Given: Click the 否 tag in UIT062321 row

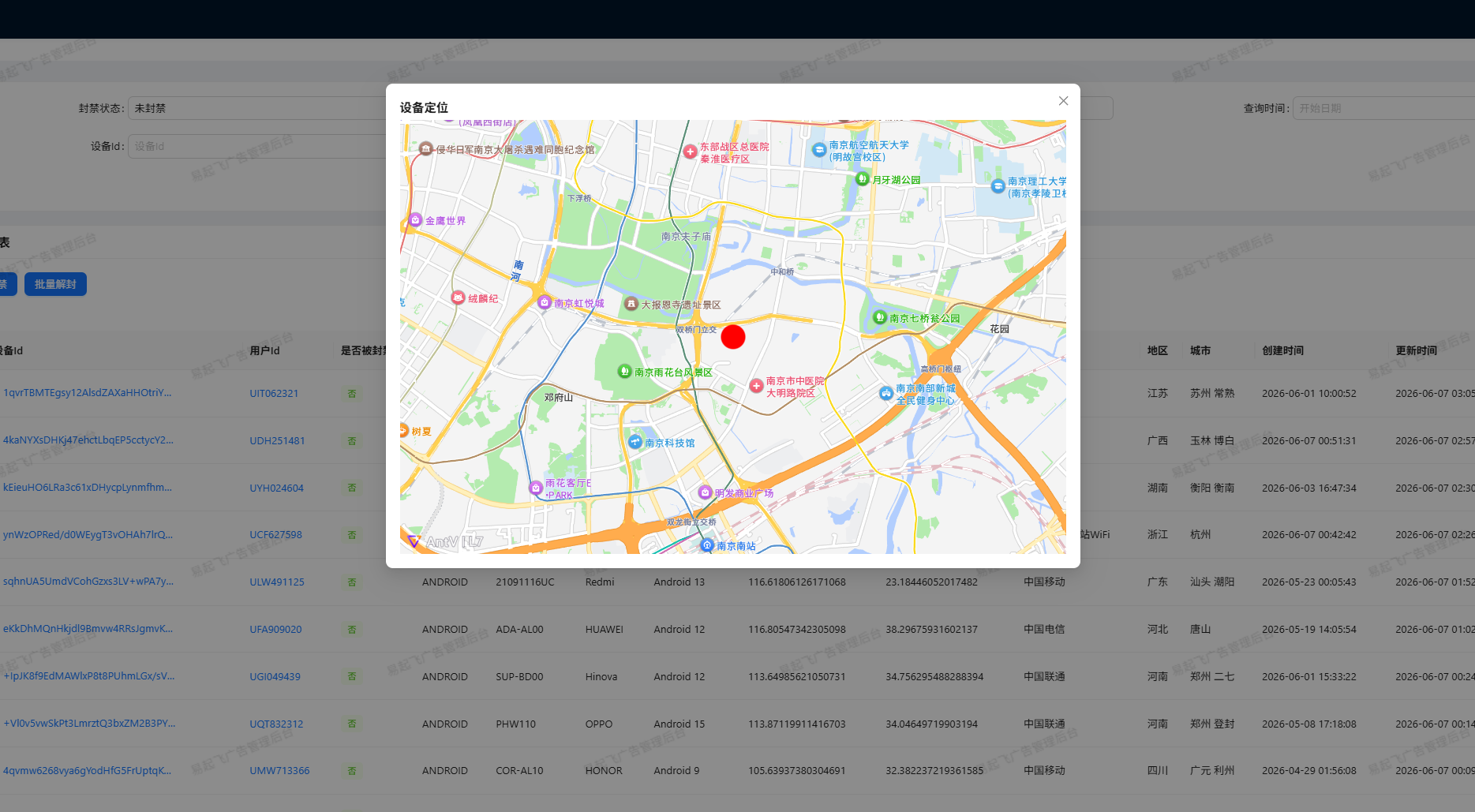Looking at the screenshot, I should pos(352,393).
